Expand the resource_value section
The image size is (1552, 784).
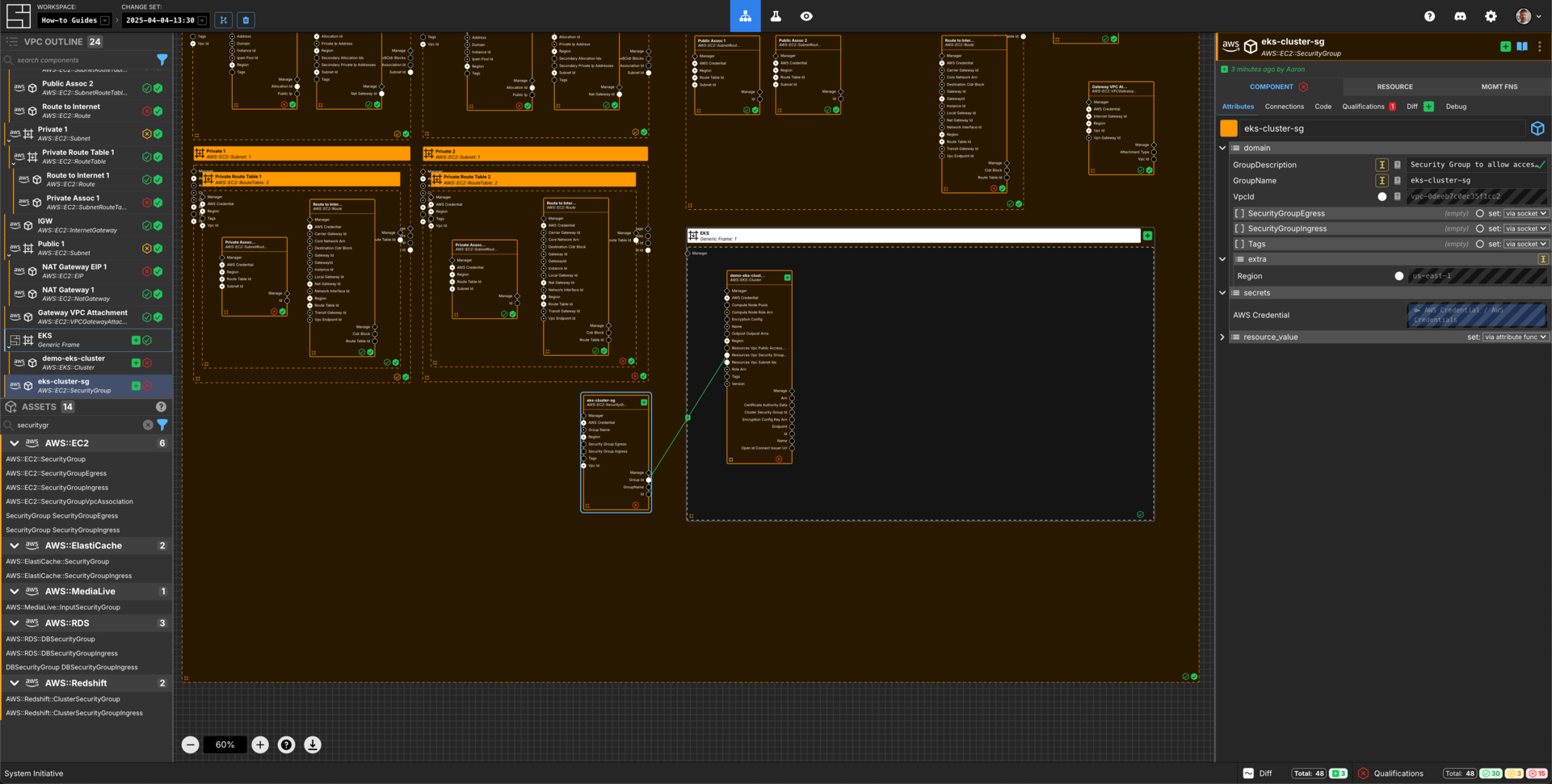(x=1222, y=337)
